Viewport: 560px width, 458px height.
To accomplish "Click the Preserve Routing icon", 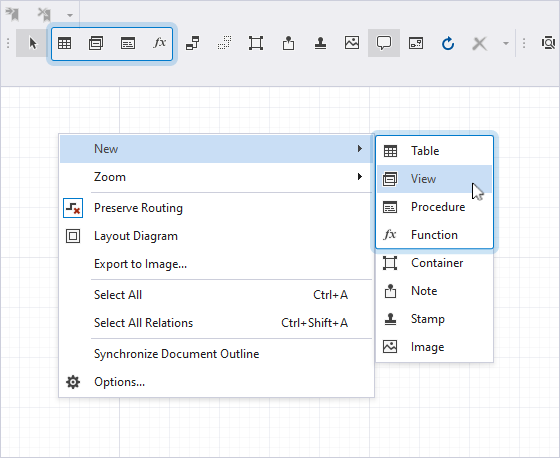I will pyautogui.click(x=73, y=208).
